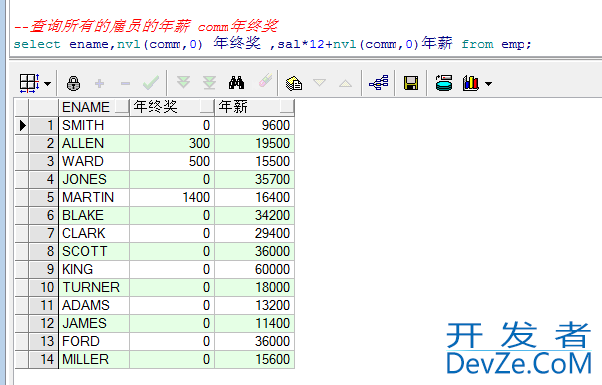The image size is (602, 385).
Task: Click the 60000 salary value for KING
Action: 255,269
